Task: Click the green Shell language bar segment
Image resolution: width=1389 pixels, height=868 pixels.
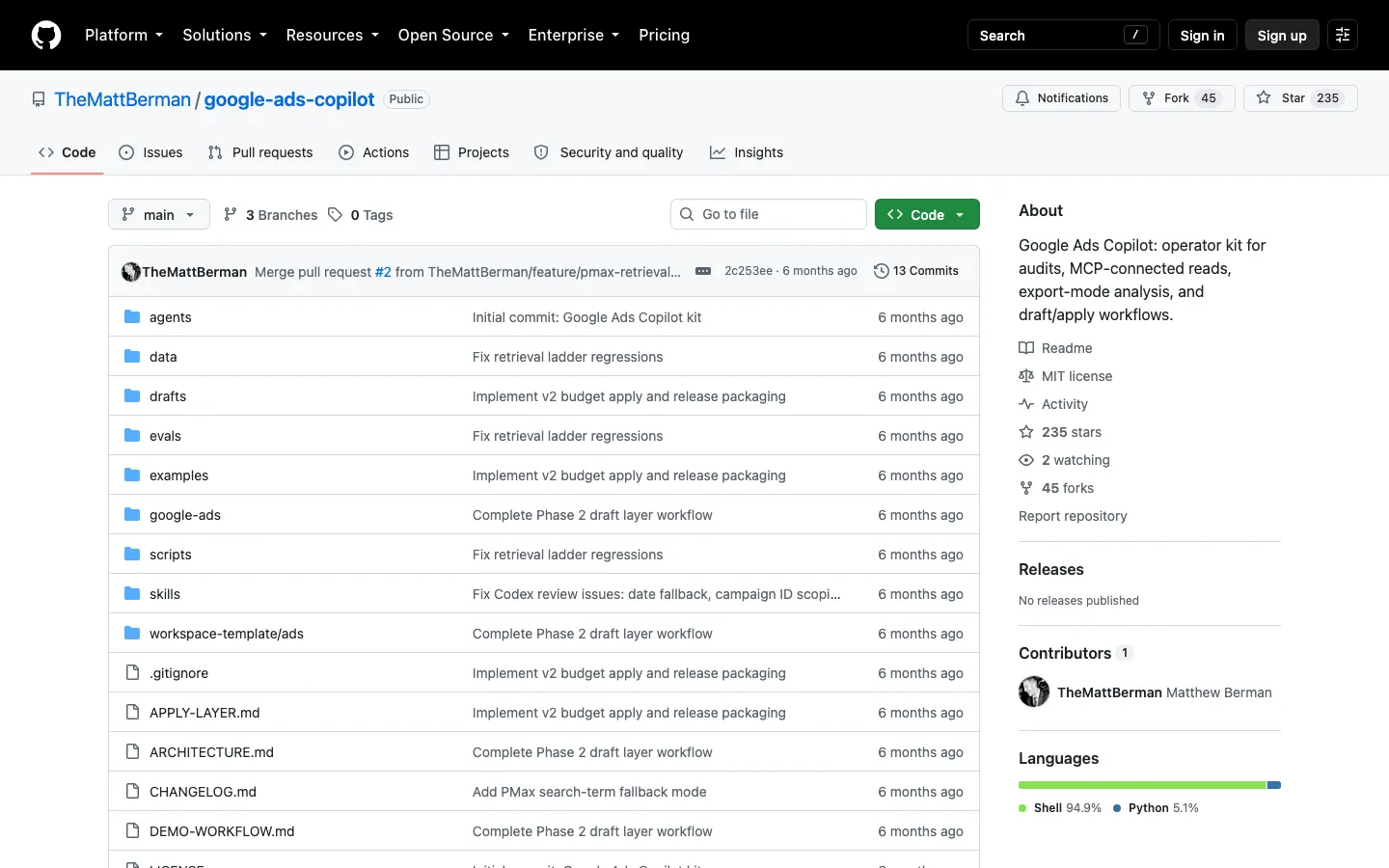Action: [x=1142, y=785]
